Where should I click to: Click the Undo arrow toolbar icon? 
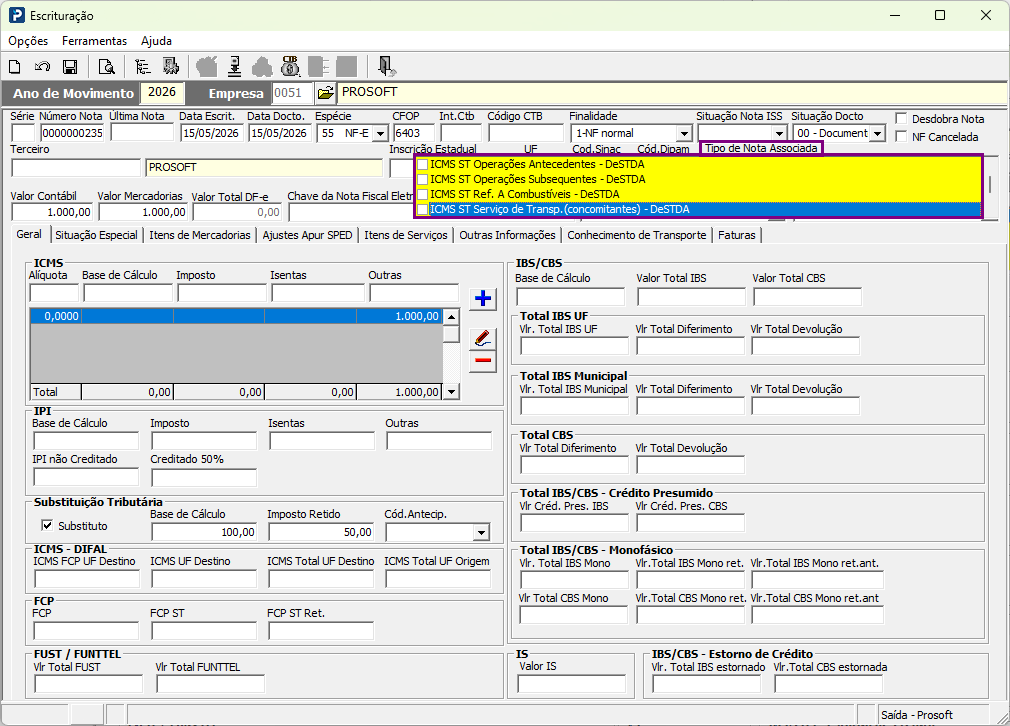[43, 66]
